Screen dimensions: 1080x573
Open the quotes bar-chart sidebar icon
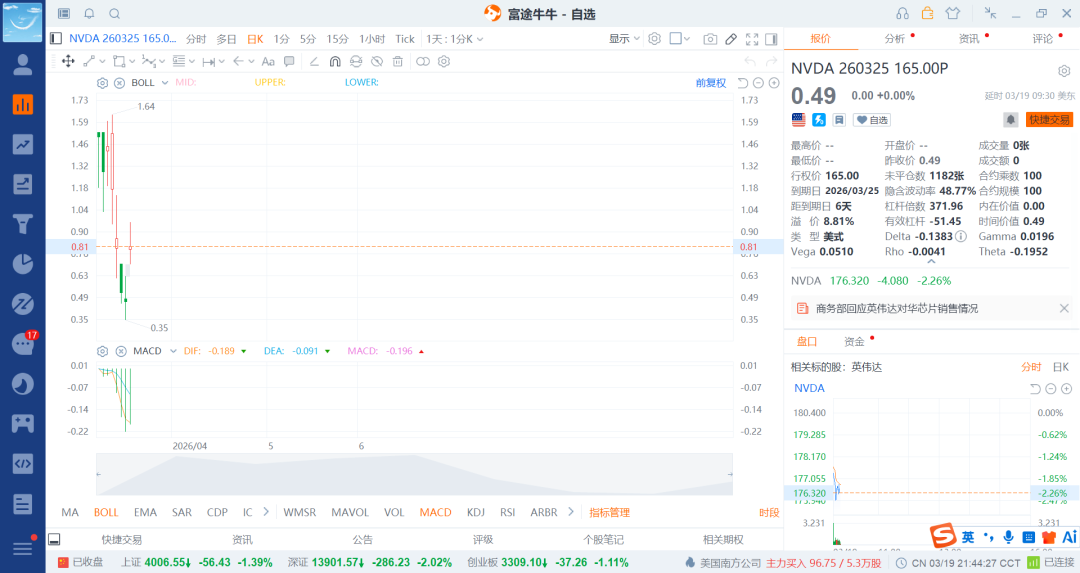pos(23,105)
